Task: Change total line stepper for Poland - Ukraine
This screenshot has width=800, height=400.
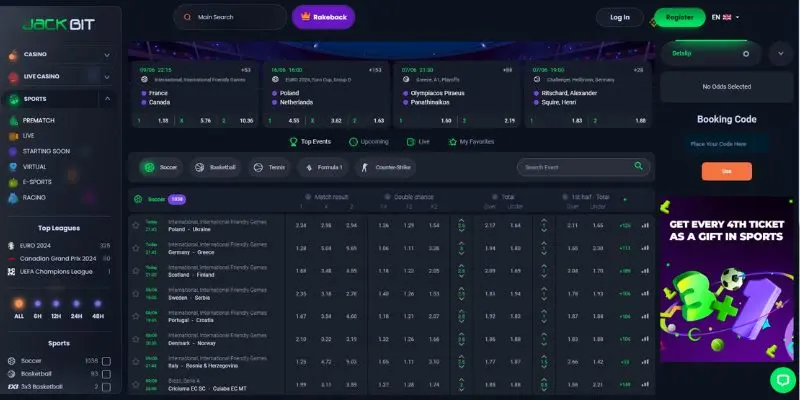Action: tap(461, 225)
